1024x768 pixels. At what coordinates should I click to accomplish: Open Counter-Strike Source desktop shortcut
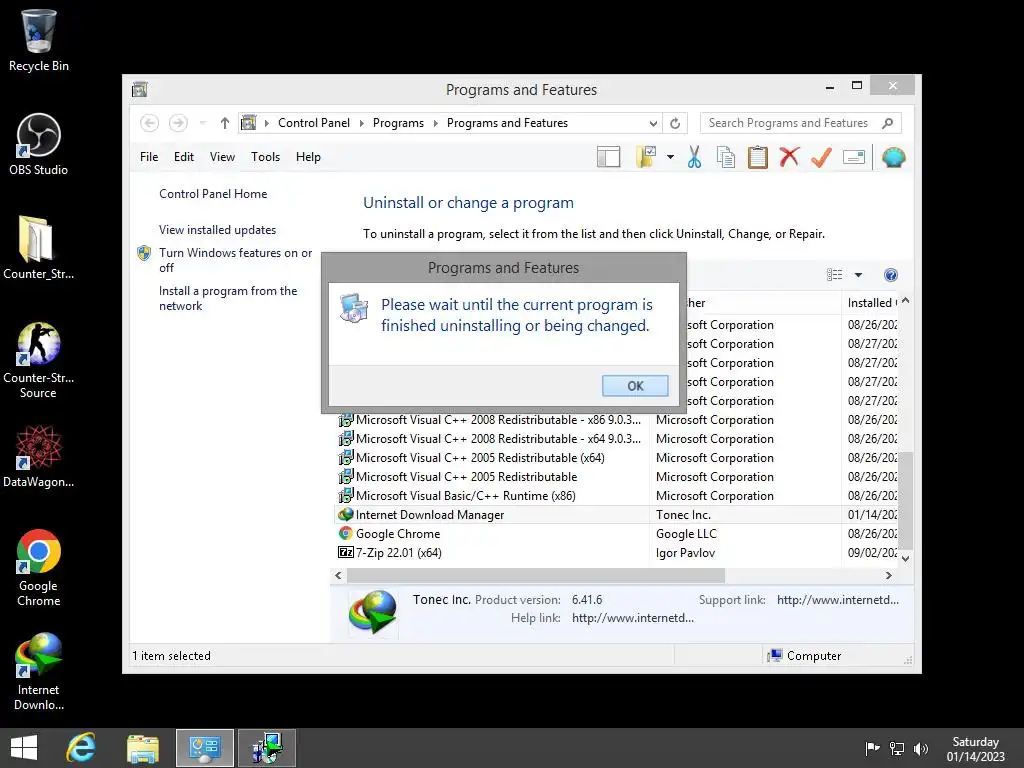39,359
